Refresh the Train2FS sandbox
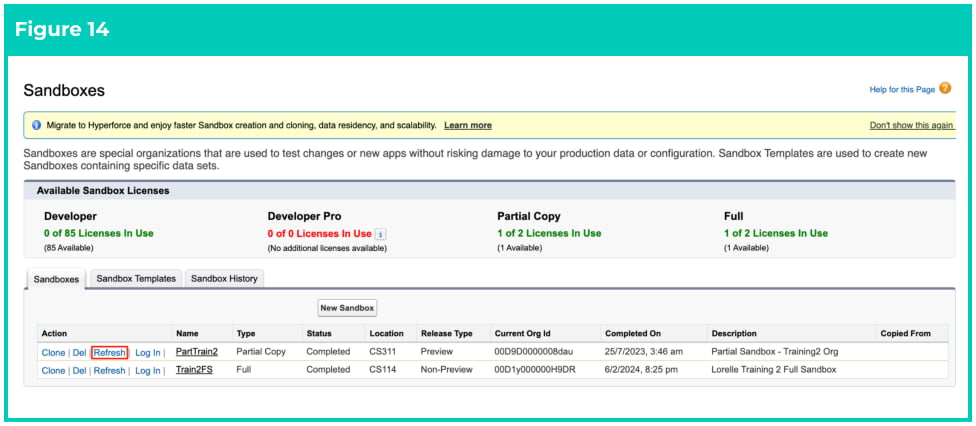This screenshot has height=426, width=976. click(x=110, y=371)
